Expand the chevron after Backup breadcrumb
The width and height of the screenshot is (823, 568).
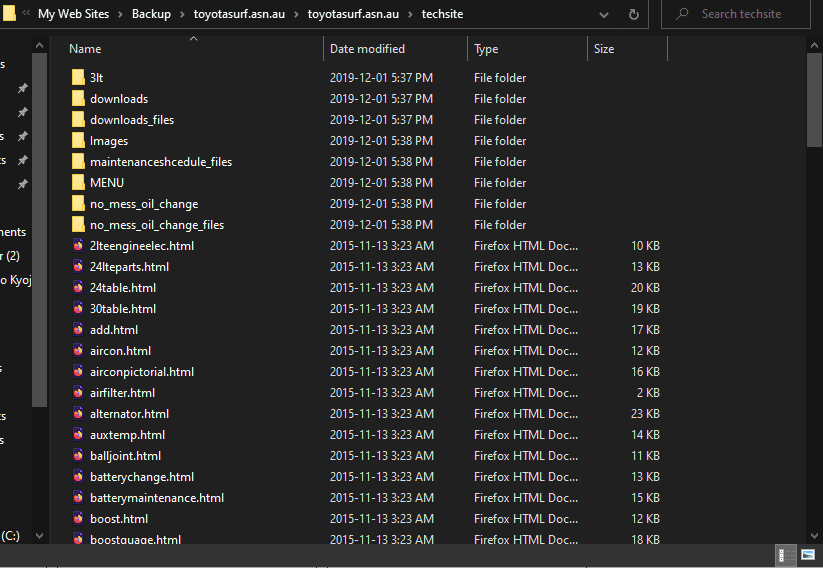click(182, 14)
